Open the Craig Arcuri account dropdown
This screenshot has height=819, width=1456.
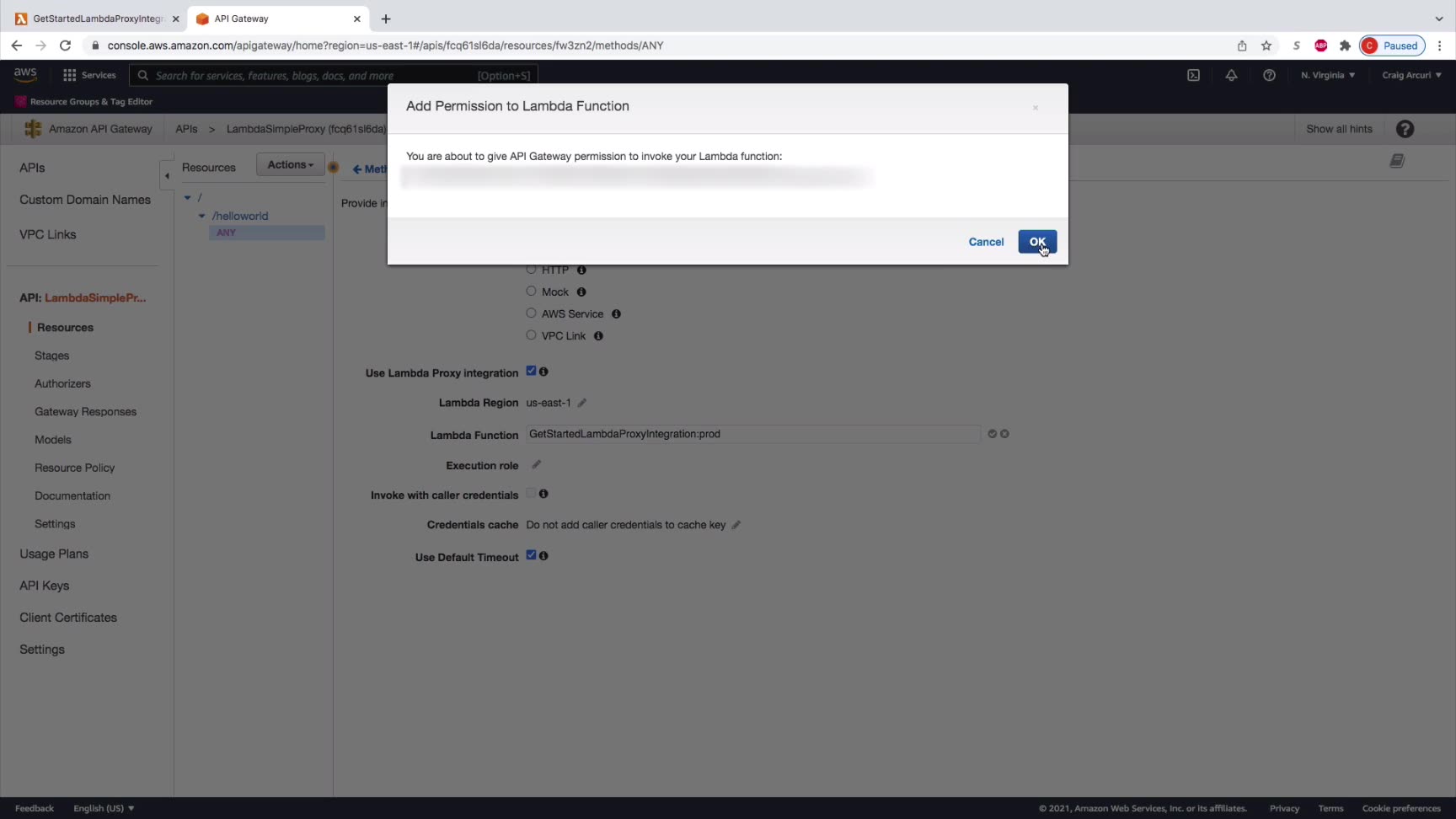point(1411,75)
